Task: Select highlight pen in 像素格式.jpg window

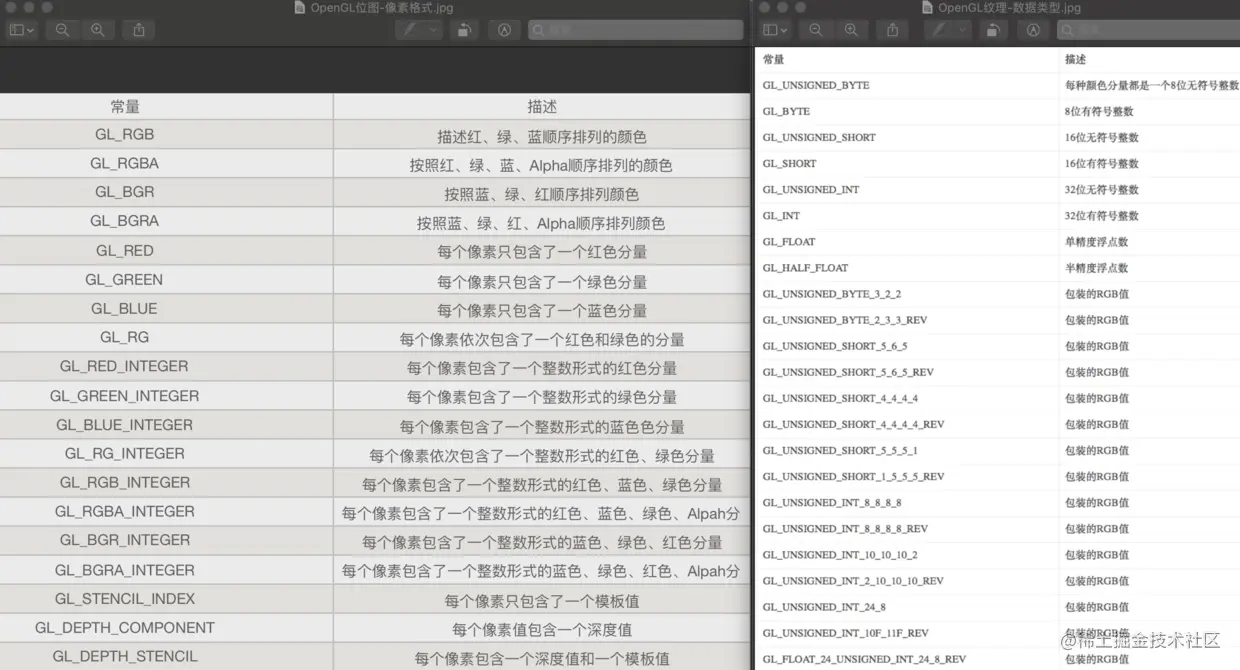Action: click(408, 30)
